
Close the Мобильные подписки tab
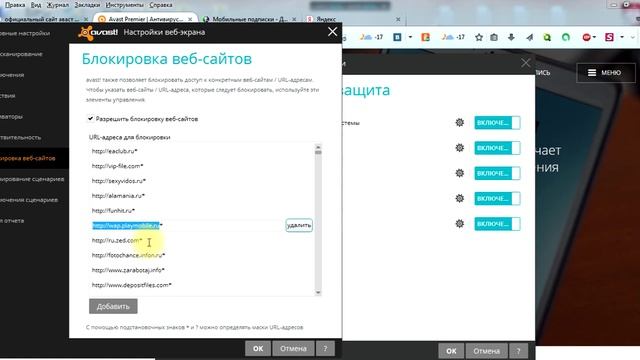click(x=294, y=19)
